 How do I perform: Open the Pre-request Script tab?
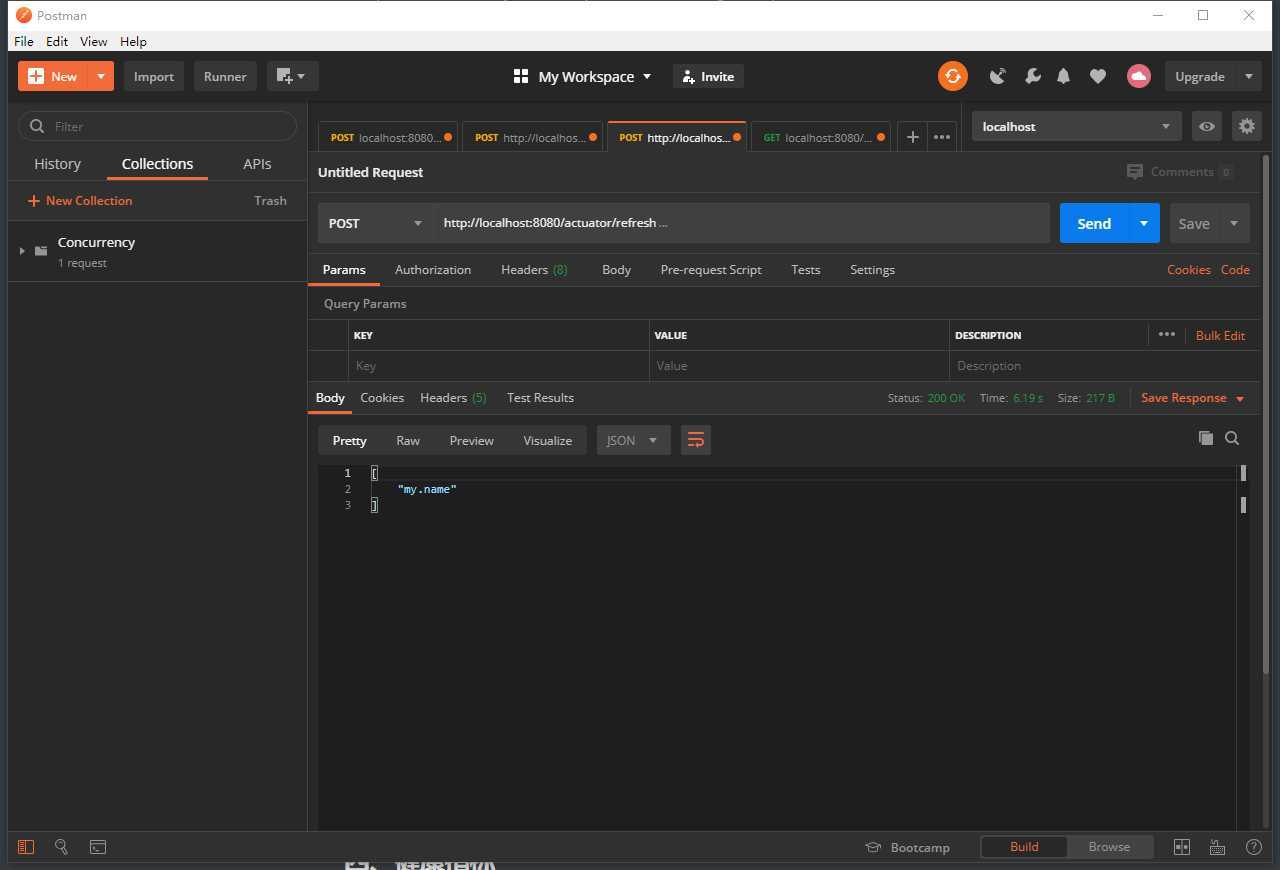pos(711,270)
